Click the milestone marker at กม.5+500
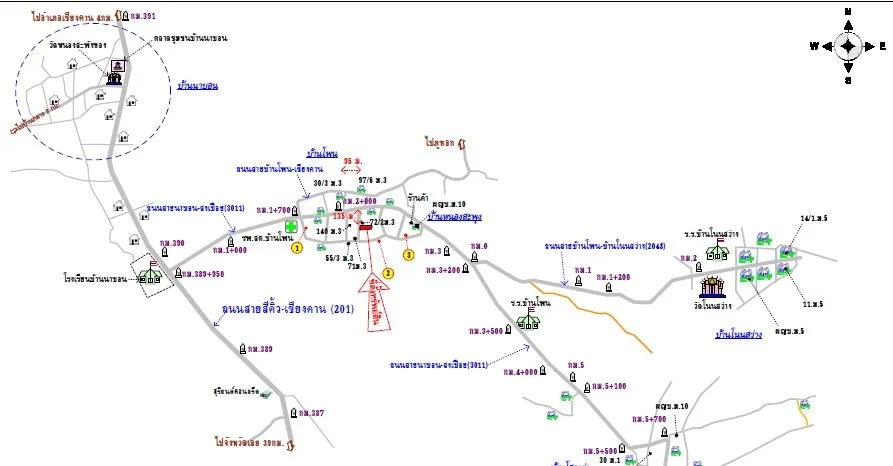Image resolution: width=893 pixels, height=466 pixels. (x=622, y=449)
